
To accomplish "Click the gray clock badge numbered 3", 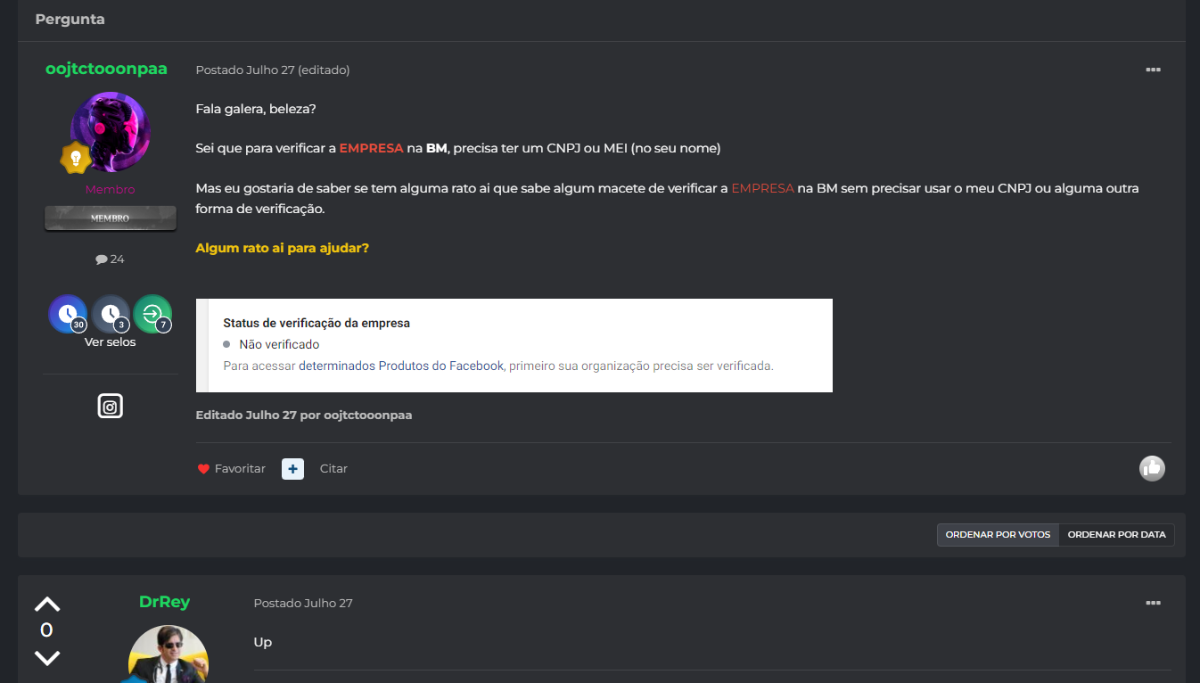I will (110, 314).
